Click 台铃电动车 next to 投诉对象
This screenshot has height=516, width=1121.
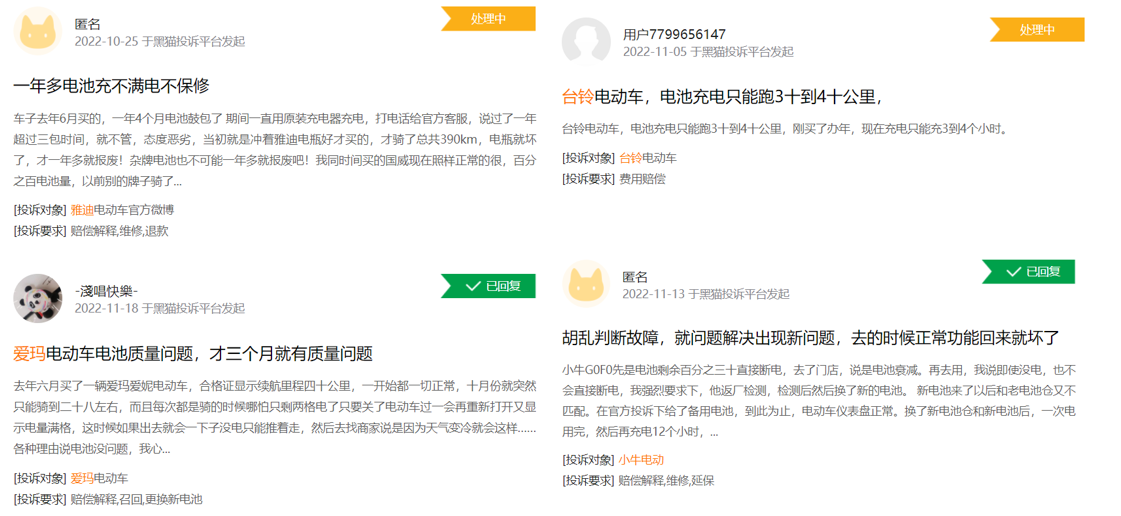click(x=648, y=158)
